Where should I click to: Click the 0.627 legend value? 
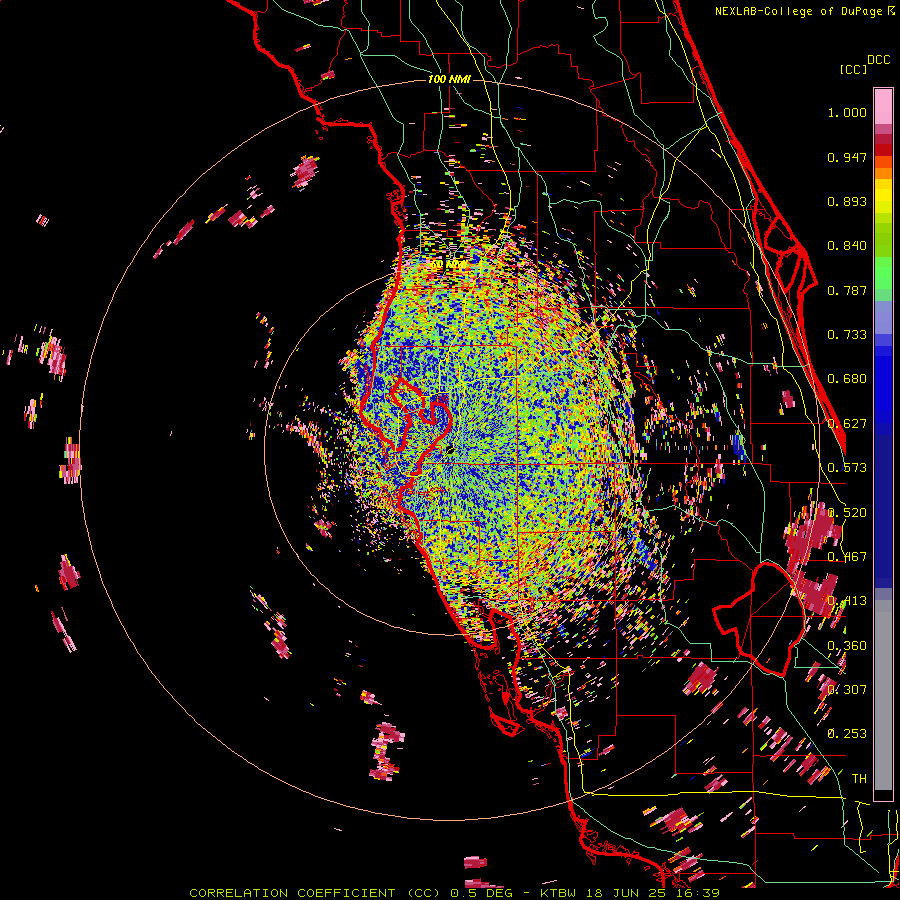coord(847,424)
